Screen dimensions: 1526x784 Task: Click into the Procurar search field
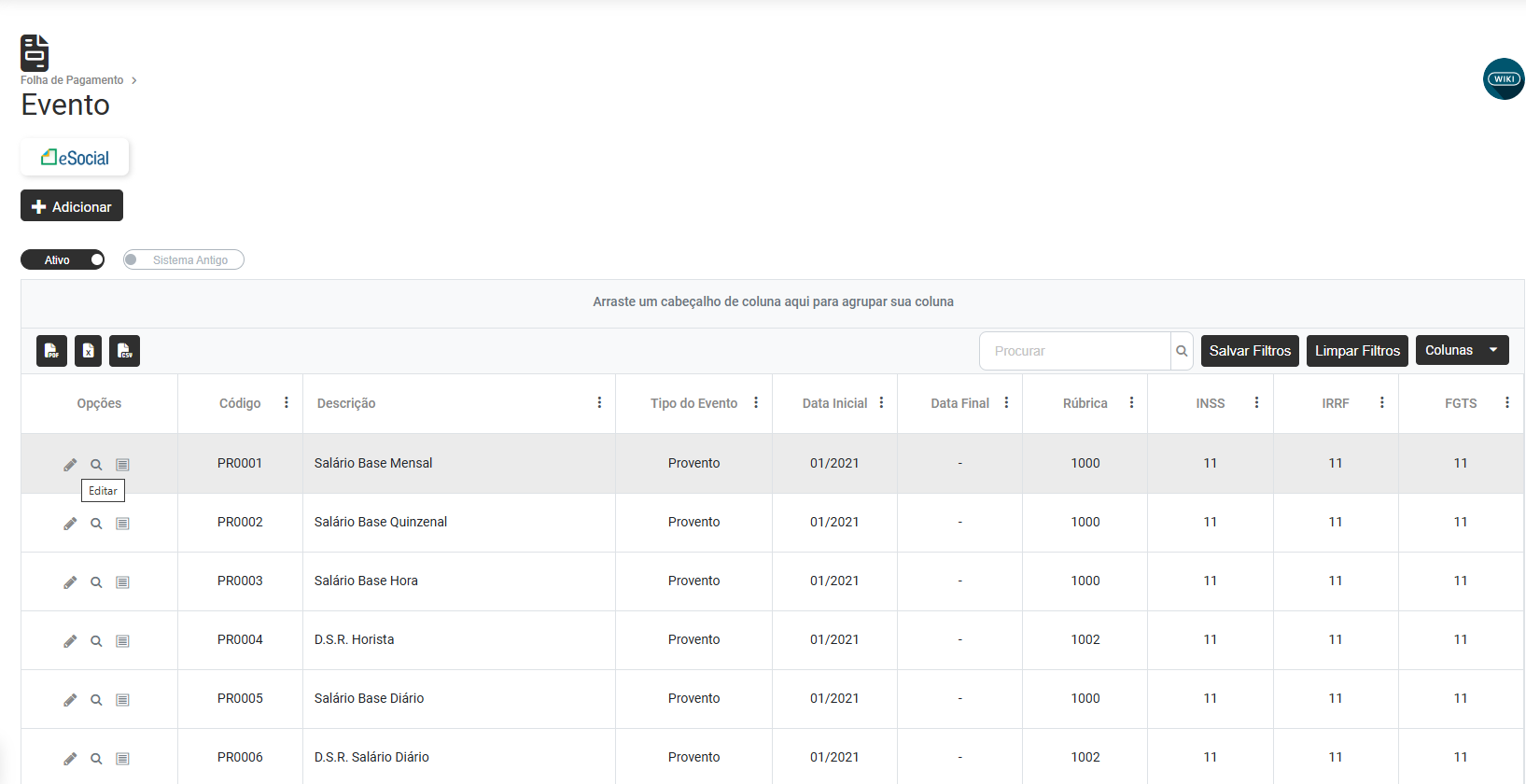pyautogui.click(x=1075, y=351)
